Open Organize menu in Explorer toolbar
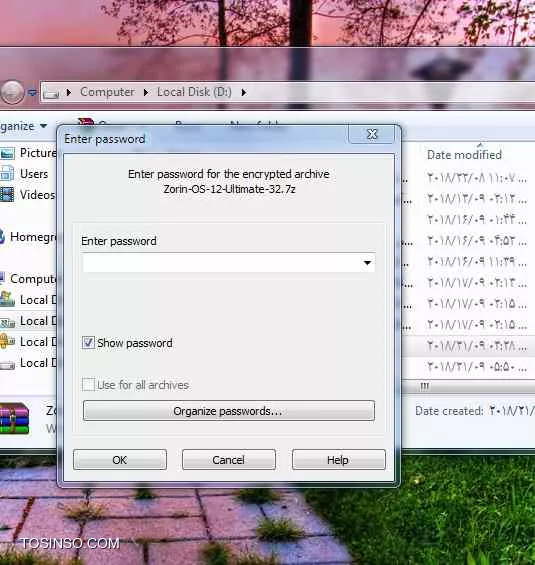The image size is (535, 565). 23,126
